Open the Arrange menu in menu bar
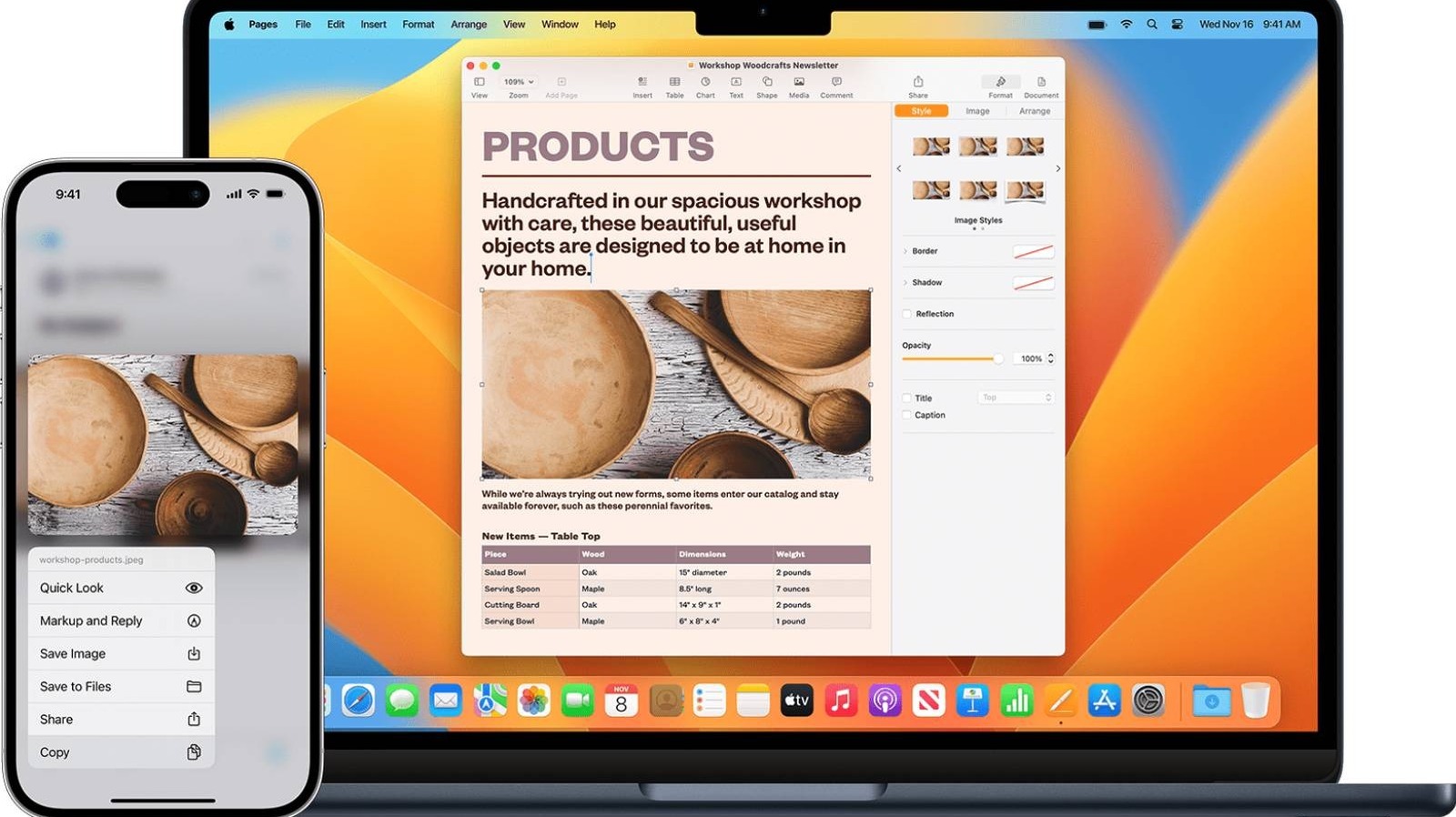Image resolution: width=1456 pixels, height=817 pixels. 469,25
